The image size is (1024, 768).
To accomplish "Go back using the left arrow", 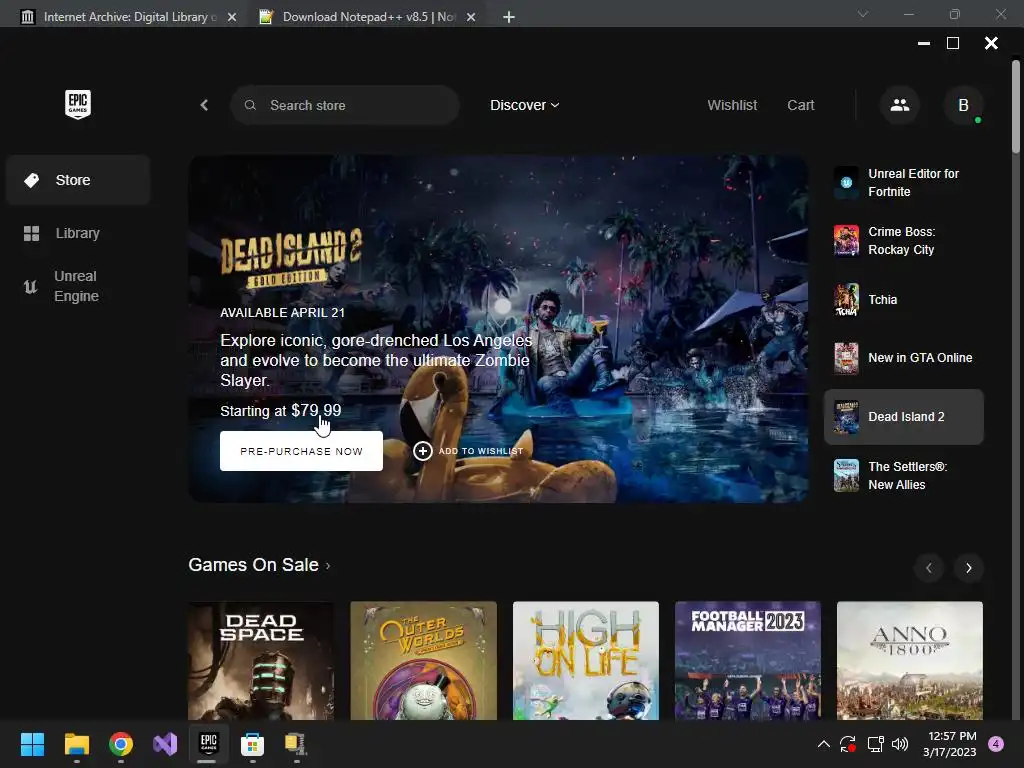I will point(204,105).
